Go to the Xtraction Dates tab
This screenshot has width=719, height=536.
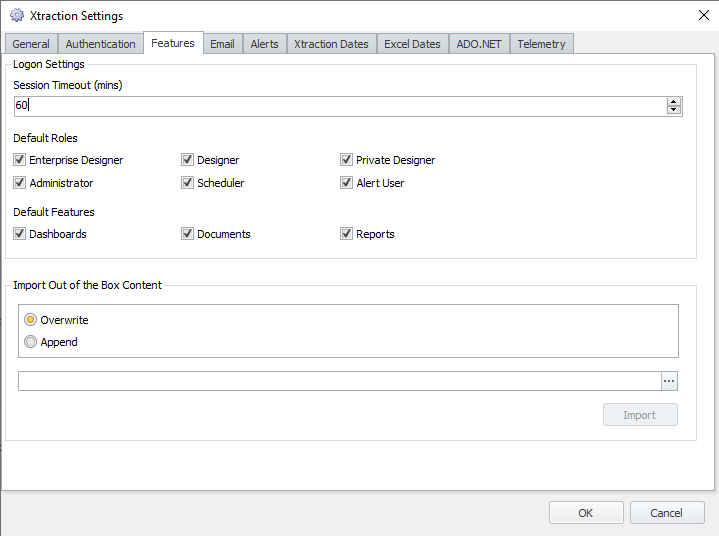tap(331, 44)
